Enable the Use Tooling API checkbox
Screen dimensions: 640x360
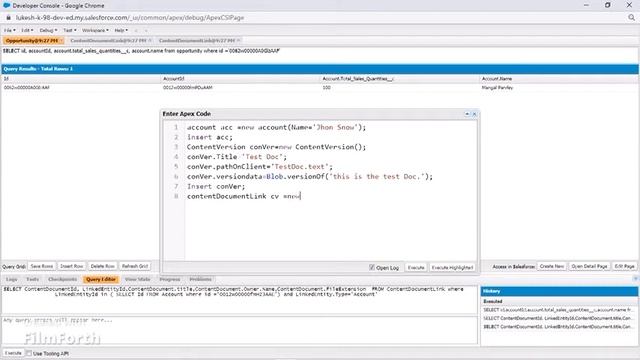coord(29,353)
